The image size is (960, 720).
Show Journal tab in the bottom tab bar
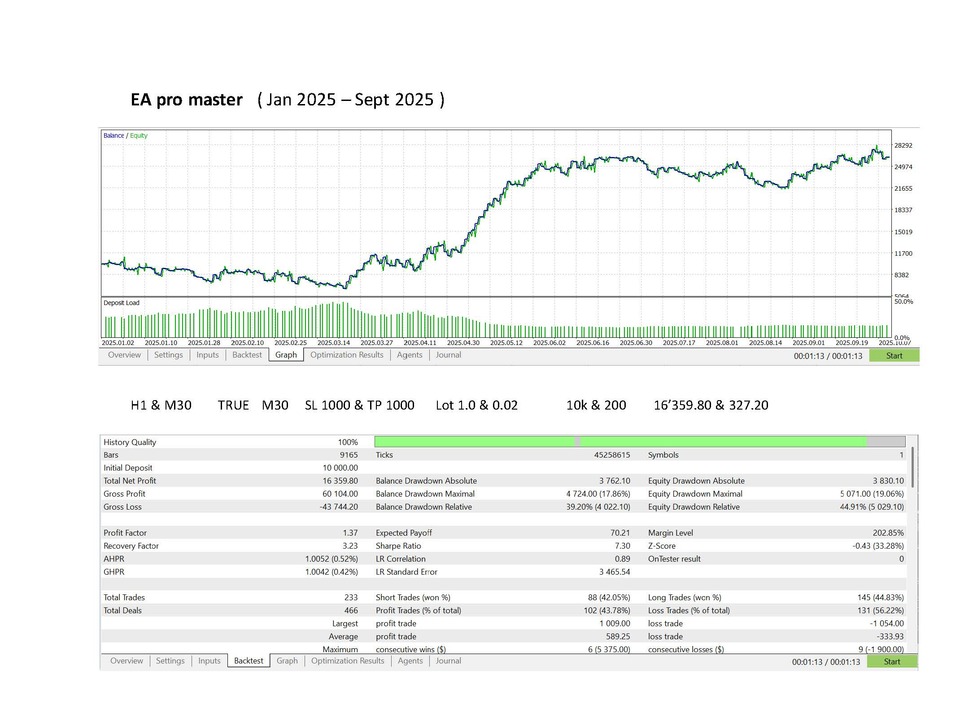pos(449,661)
